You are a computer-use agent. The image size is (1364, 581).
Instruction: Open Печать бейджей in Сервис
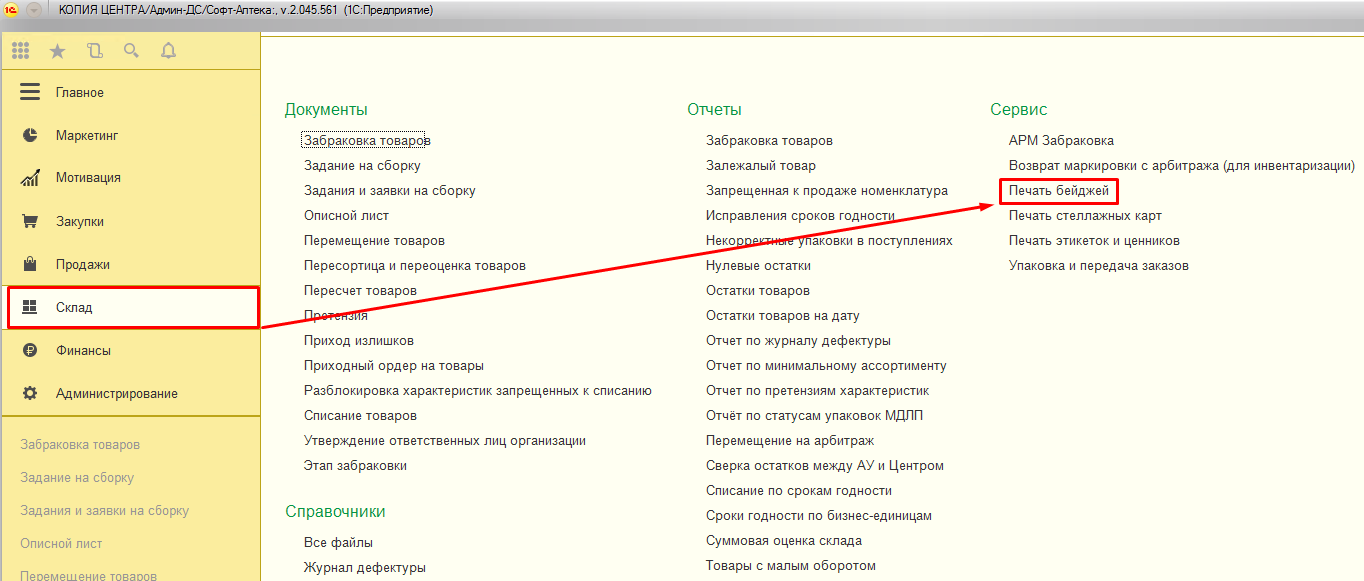click(1058, 190)
